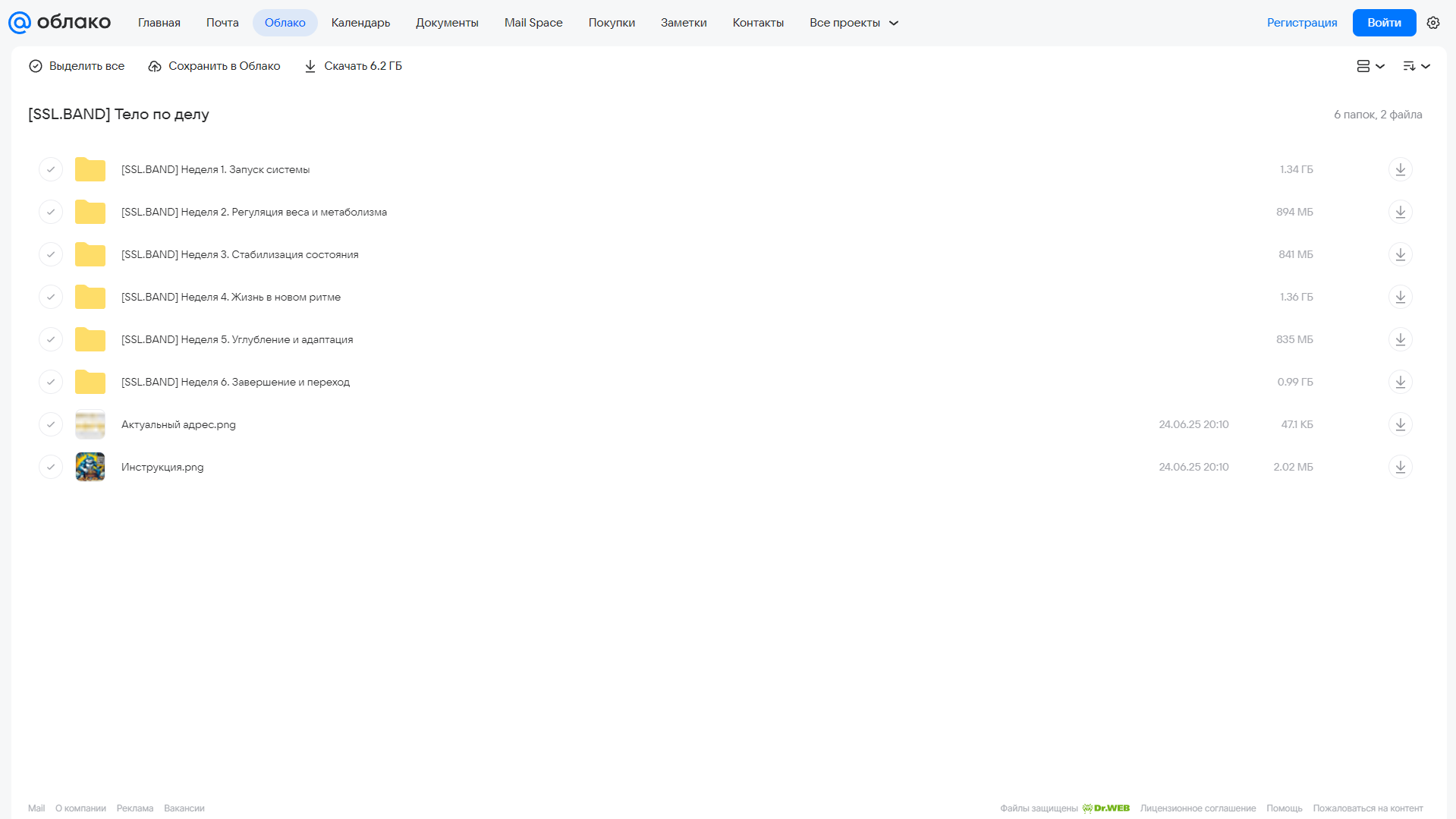1456x819 pixels.
Task: Click the Mail.ru Облако logo
Action: pos(59,23)
